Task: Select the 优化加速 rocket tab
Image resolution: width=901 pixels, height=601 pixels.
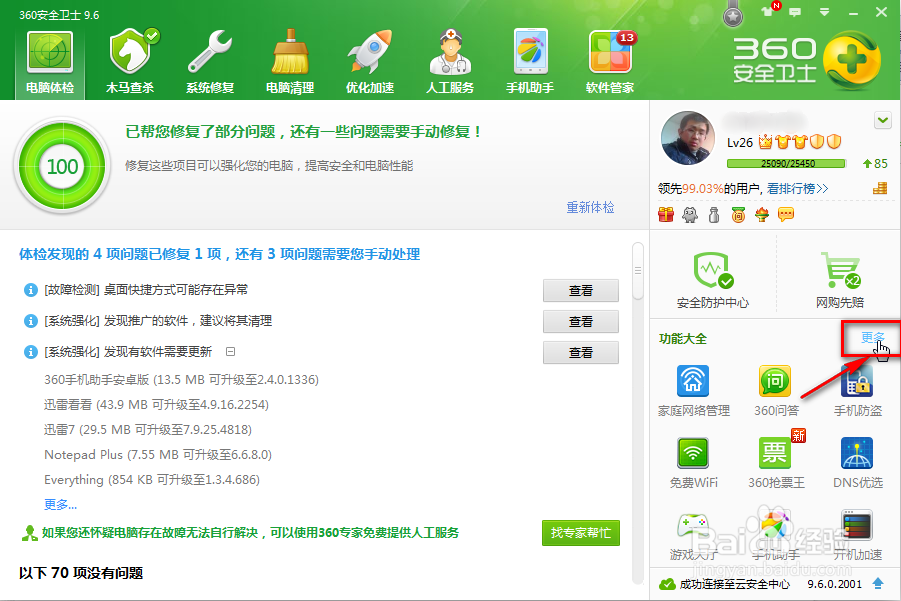Action: [x=370, y=63]
